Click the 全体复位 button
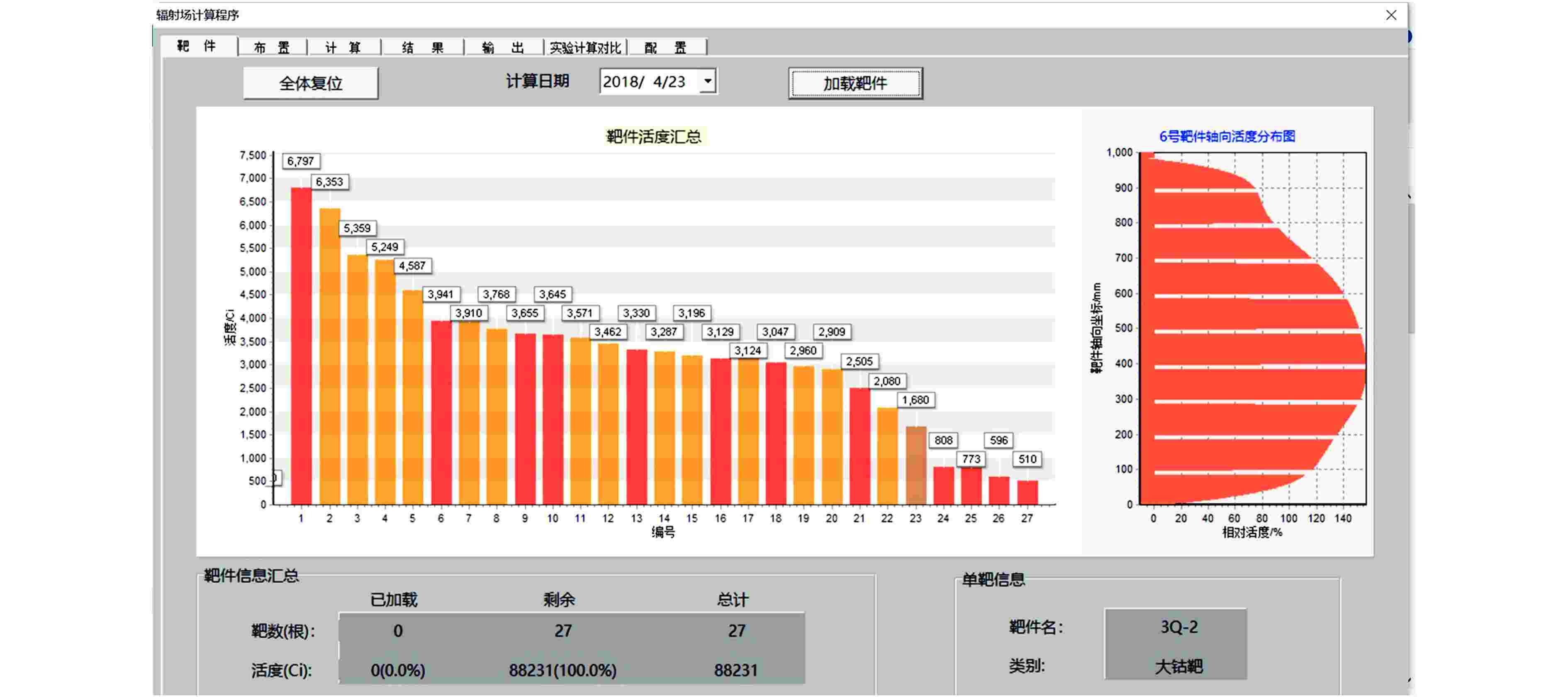 310,83
